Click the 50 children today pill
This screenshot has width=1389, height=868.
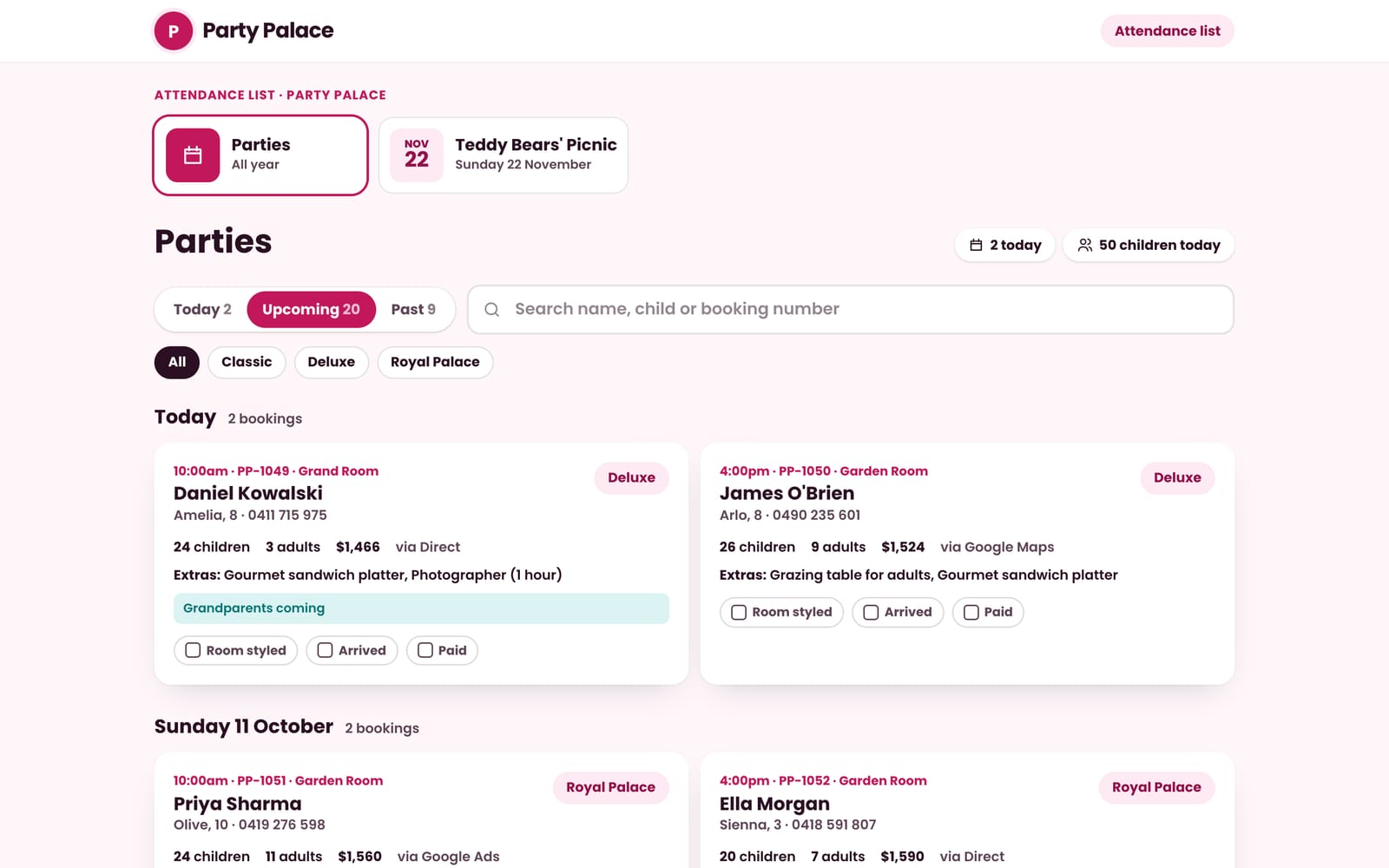tap(1149, 246)
